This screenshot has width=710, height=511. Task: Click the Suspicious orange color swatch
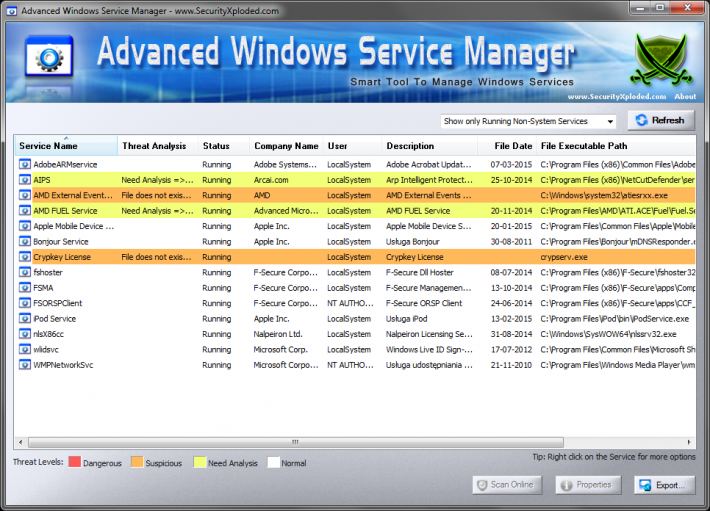coord(137,462)
